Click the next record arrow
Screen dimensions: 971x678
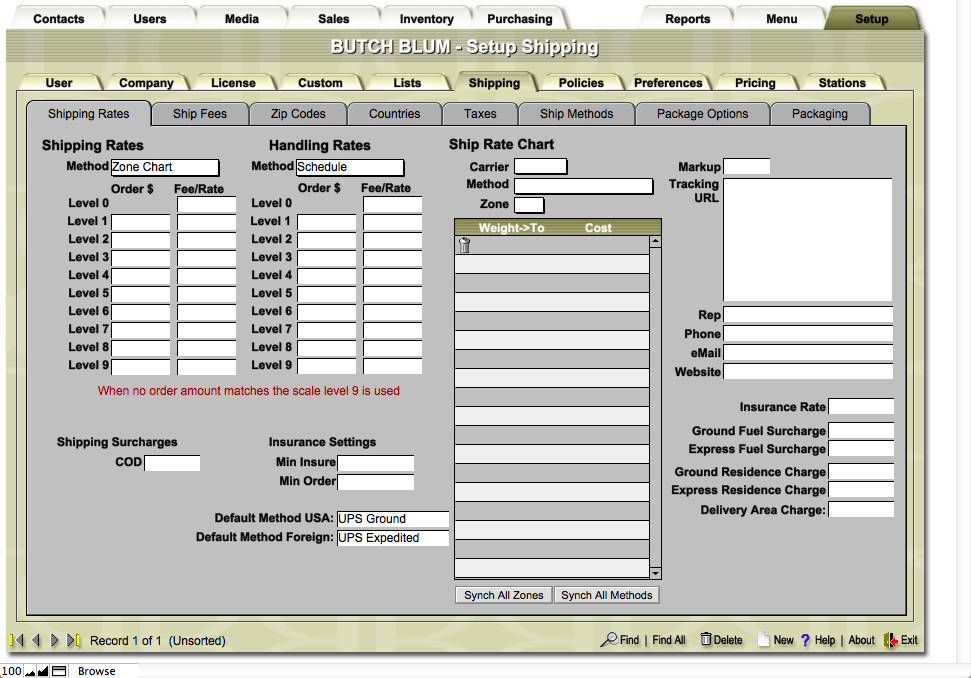(x=55, y=640)
